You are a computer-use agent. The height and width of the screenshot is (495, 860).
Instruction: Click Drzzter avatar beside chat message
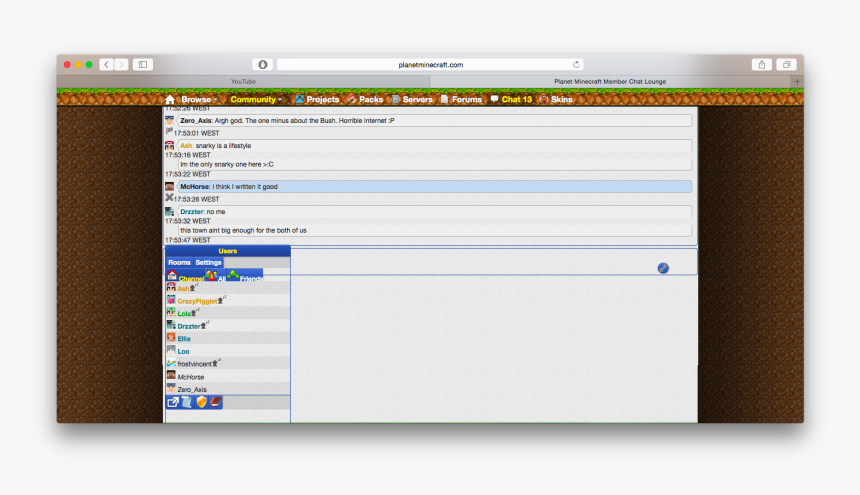(x=169, y=211)
